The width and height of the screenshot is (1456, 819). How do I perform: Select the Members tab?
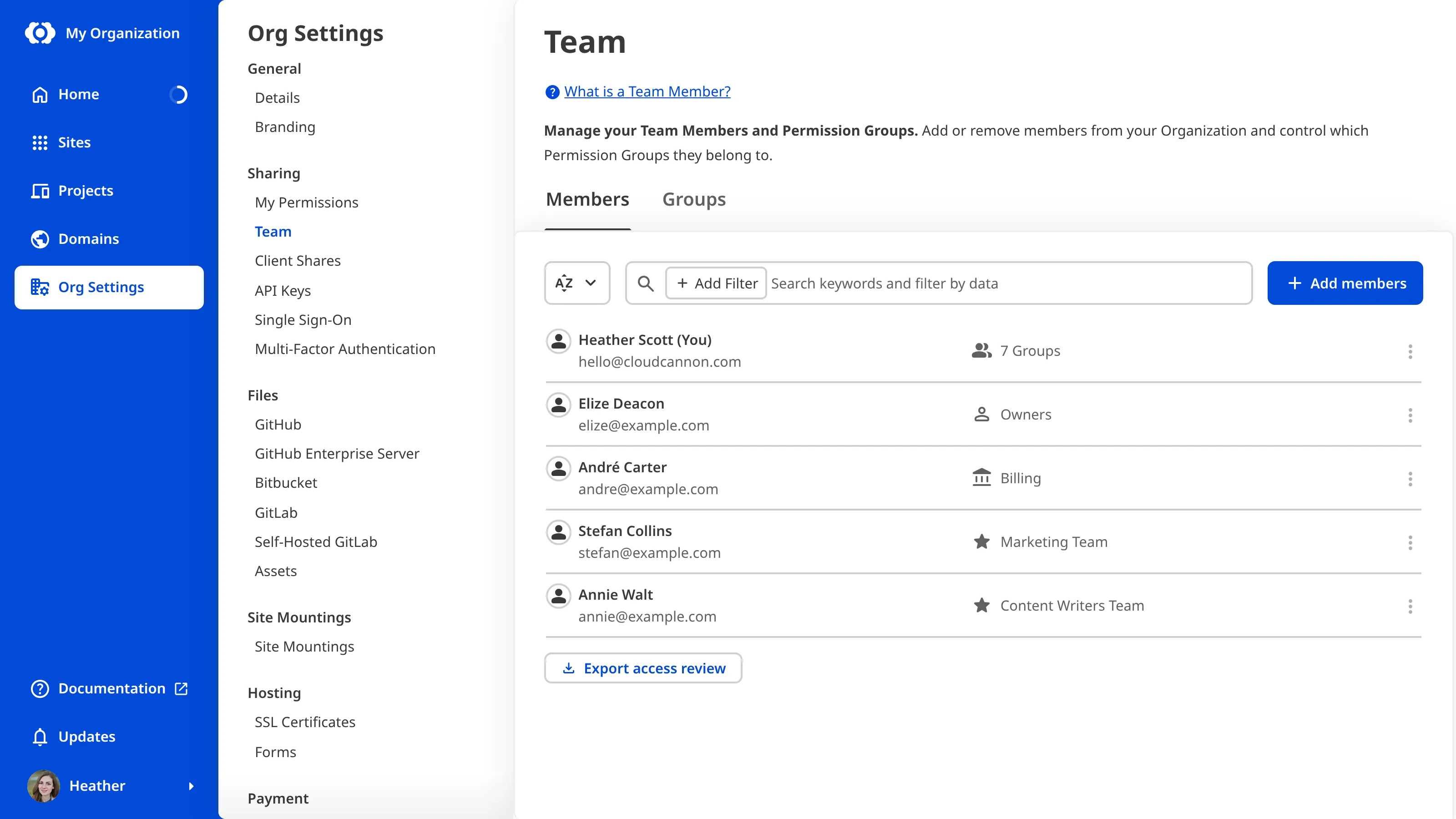[587, 200]
